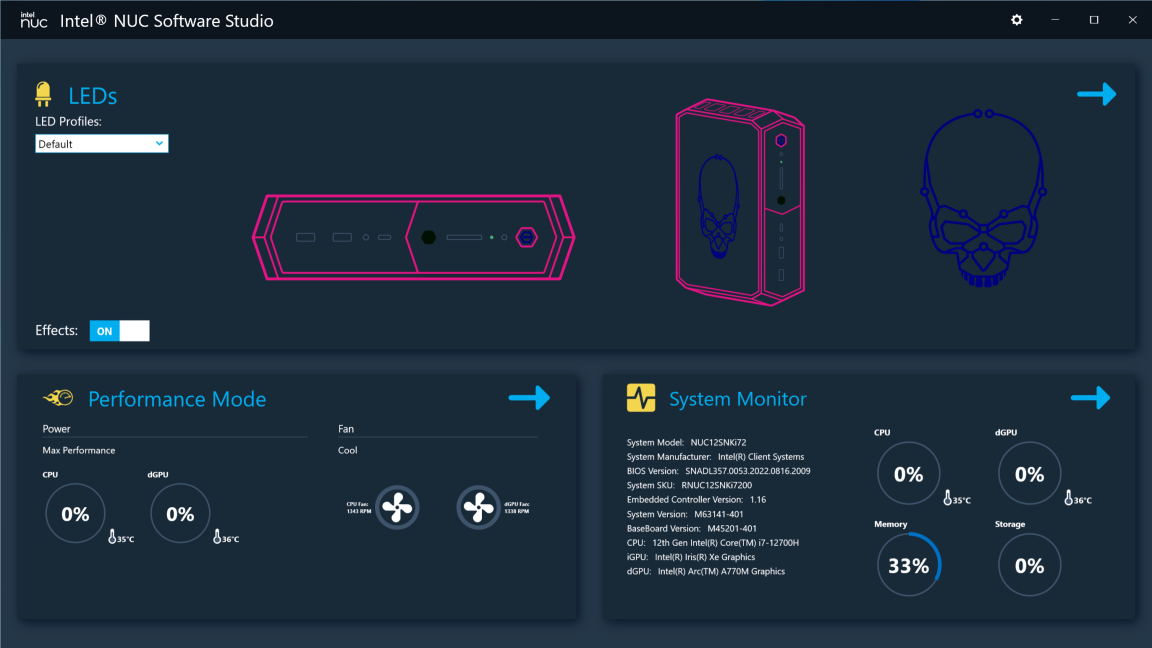Open settings via the gear icon
1152x648 pixels.
click(1017, 20)
